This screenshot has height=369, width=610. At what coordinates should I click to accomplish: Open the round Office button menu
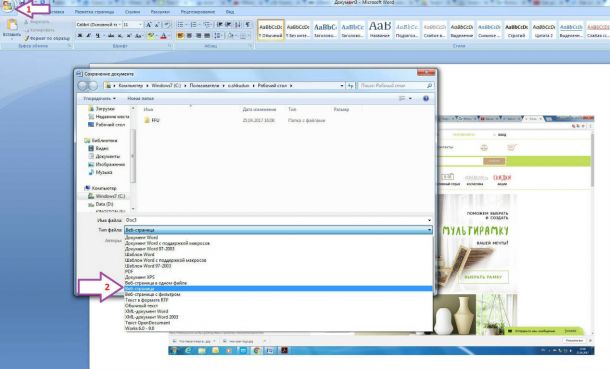coord(7,5)
